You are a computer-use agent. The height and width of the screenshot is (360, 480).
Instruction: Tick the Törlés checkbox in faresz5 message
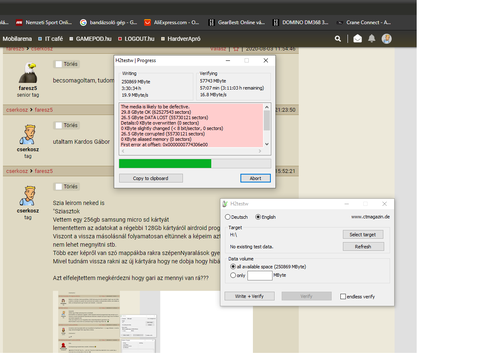tap(59, 64)
